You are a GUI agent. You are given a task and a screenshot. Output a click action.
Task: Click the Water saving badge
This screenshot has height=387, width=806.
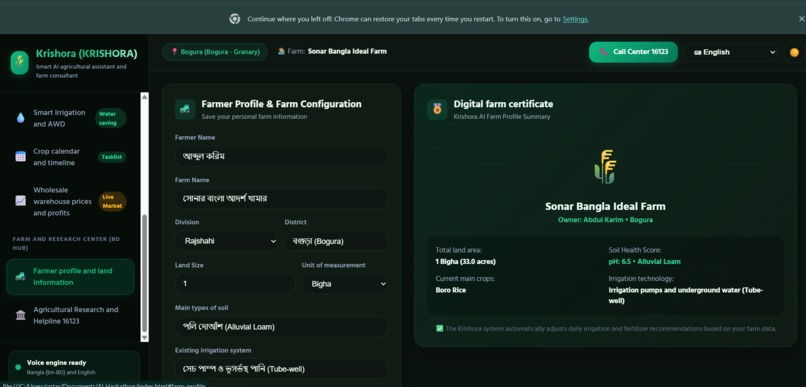(x=110, y=118)
